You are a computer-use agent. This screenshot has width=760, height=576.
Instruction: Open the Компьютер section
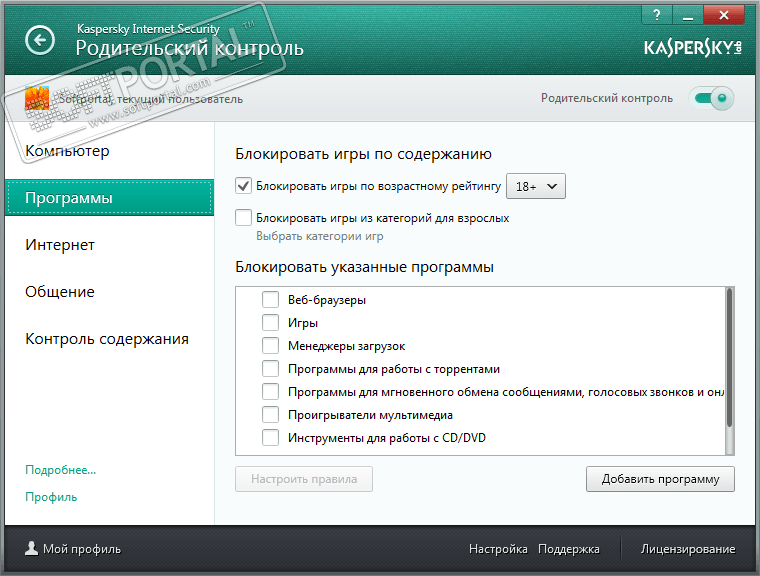(x=110, y=151)
